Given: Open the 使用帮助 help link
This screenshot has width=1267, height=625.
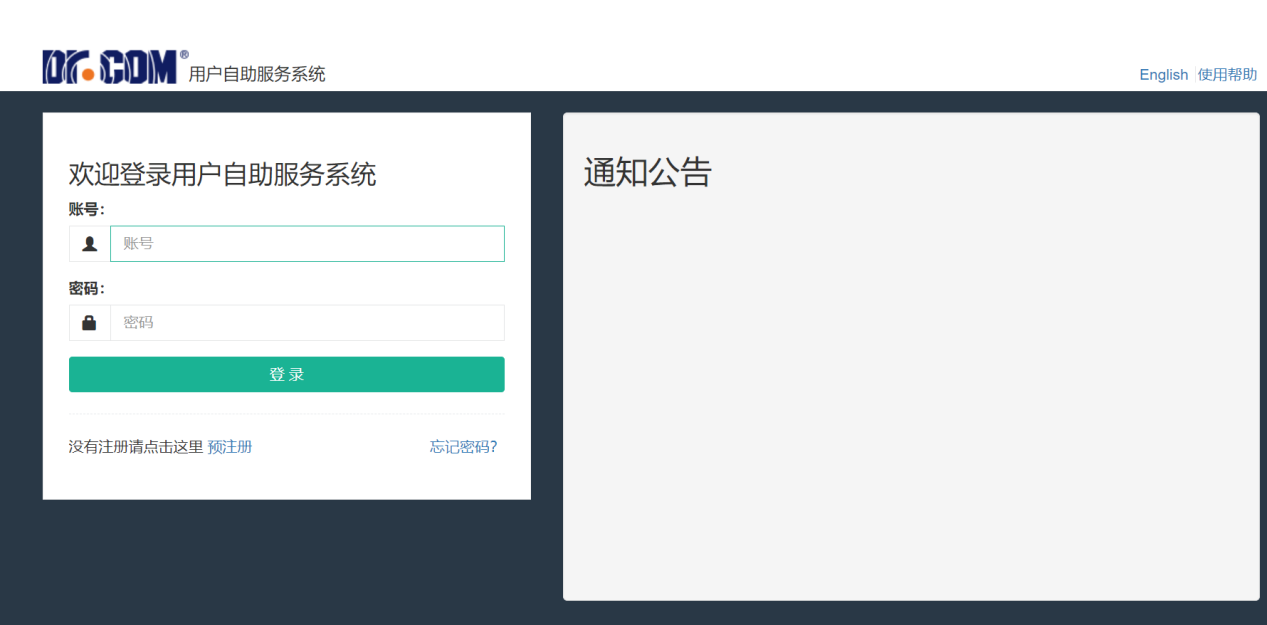Looking at the screenshot, I should click(x=1227, y=75).
